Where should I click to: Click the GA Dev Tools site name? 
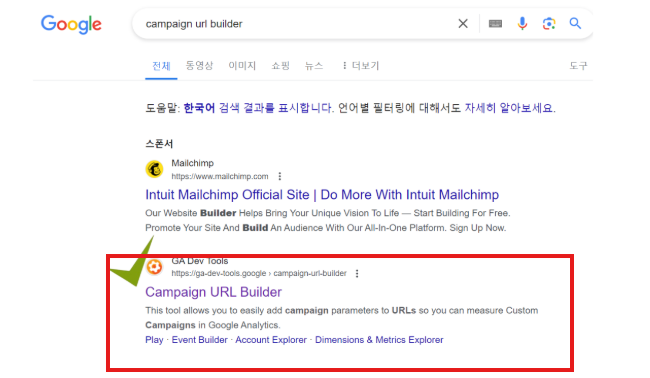(x=200, y=261)
